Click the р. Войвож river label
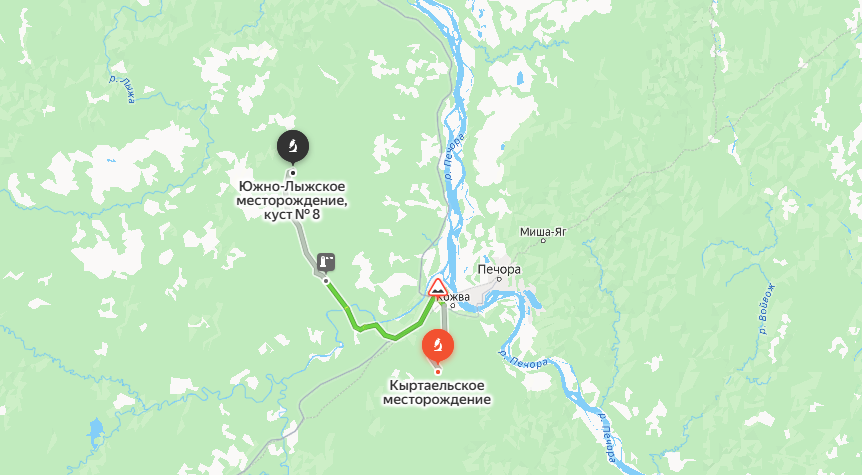The height and width of the screenshot is (475, 862). 766,308
